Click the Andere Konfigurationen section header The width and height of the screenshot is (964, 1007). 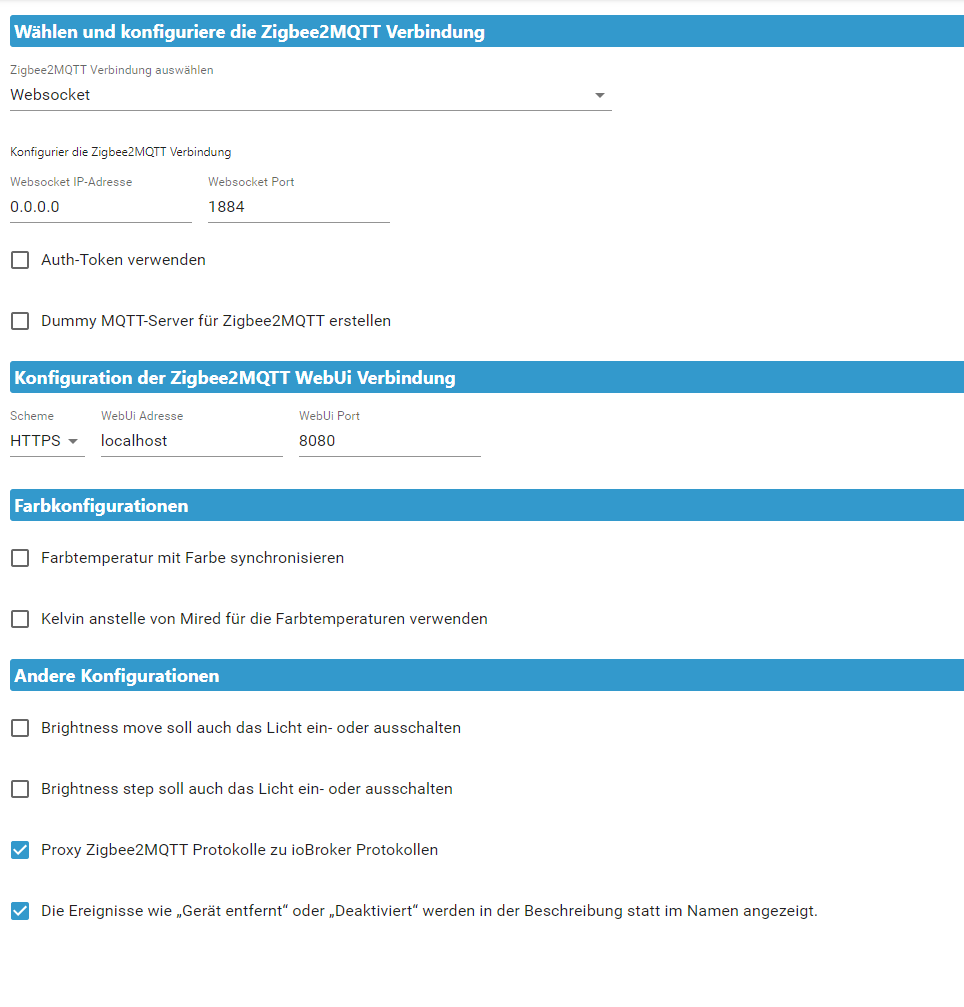tap(116, 676)
